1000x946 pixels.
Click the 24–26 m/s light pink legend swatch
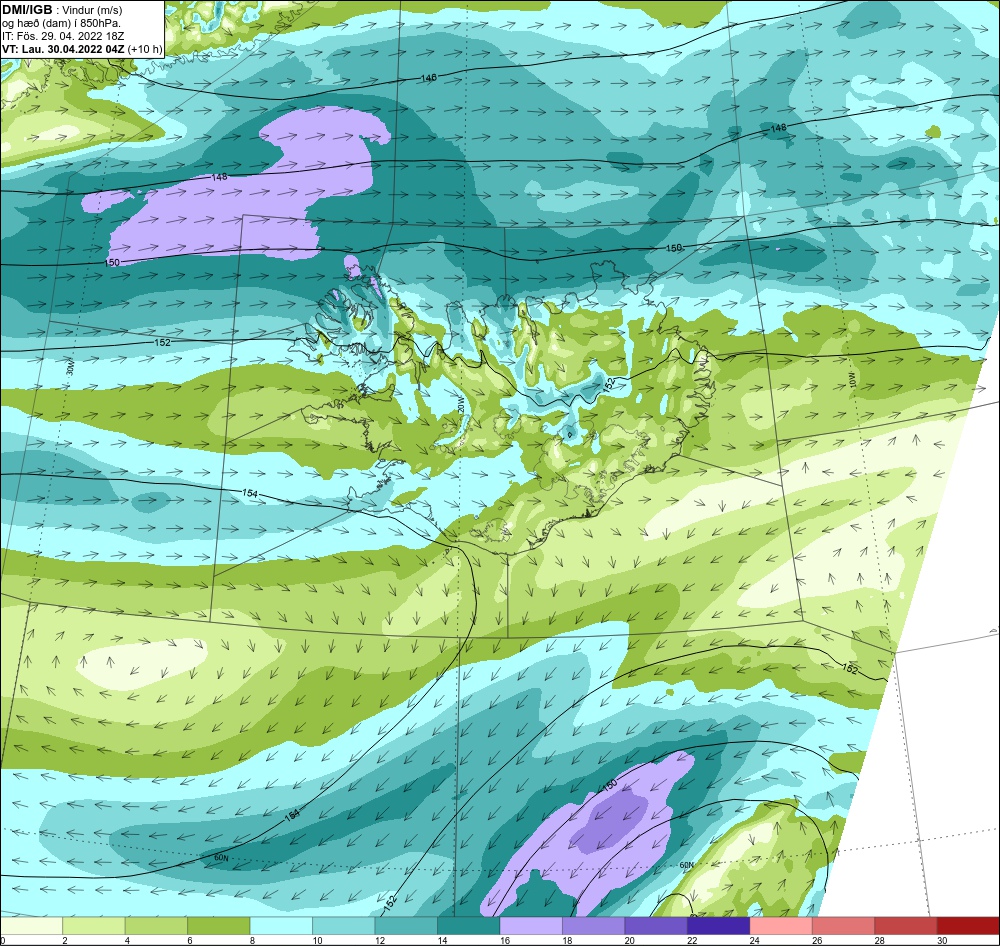[781, 925]
